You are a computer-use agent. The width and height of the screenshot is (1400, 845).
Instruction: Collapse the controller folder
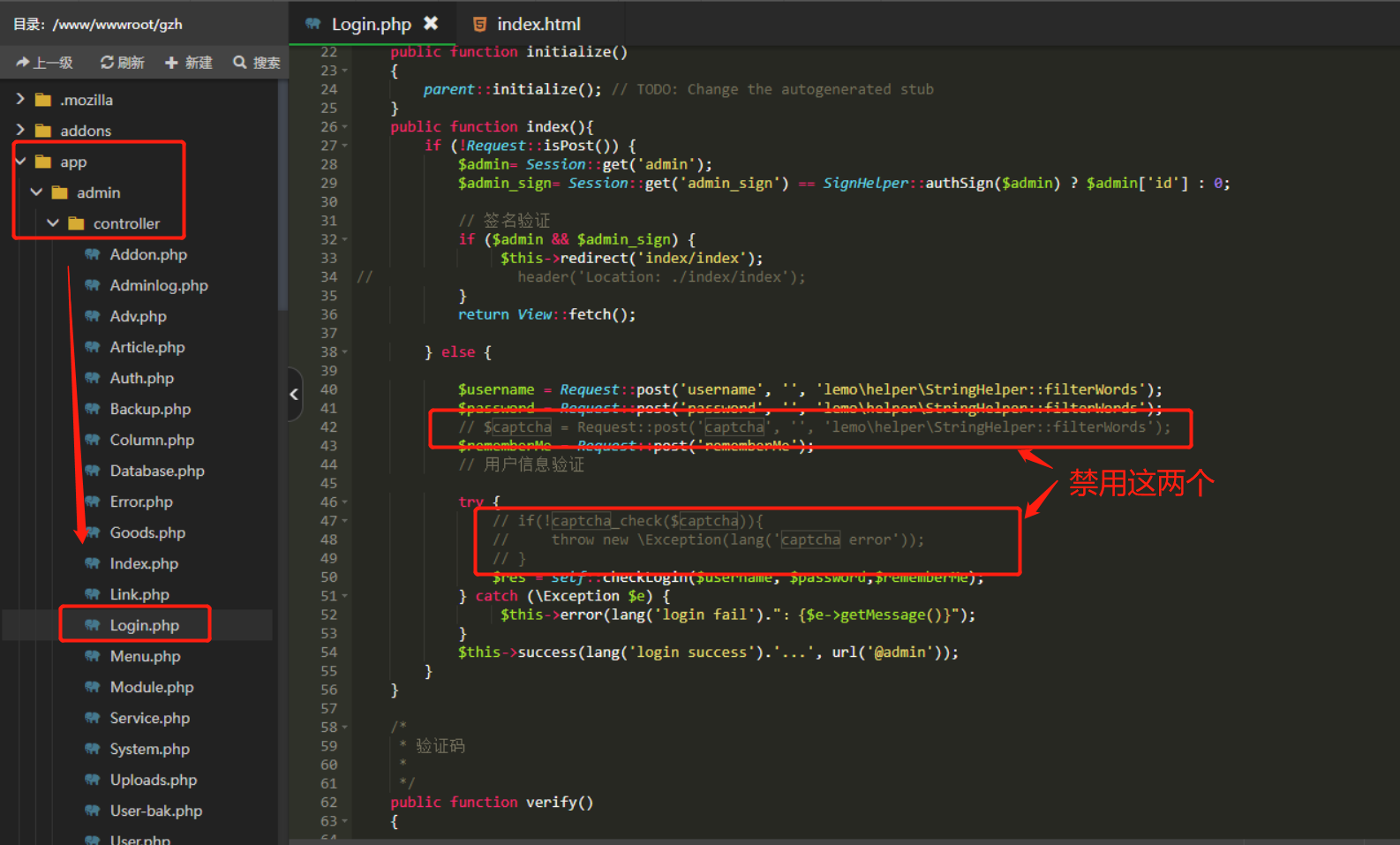53,223
